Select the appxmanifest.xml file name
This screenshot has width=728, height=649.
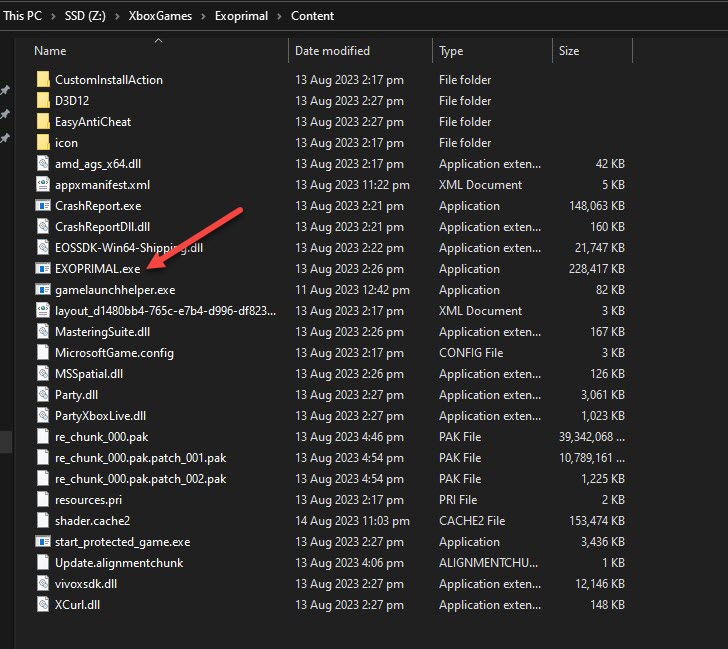(x=102, y=185)
